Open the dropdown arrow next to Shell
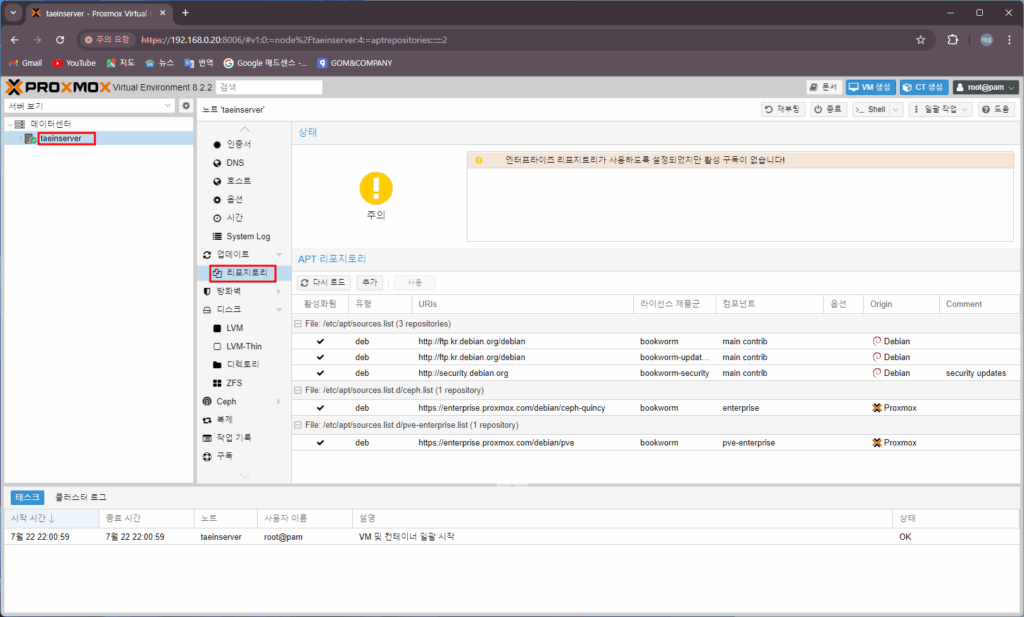Viewport: 1024px width, 617px height. pyautogui.click(x=895, y=110)
